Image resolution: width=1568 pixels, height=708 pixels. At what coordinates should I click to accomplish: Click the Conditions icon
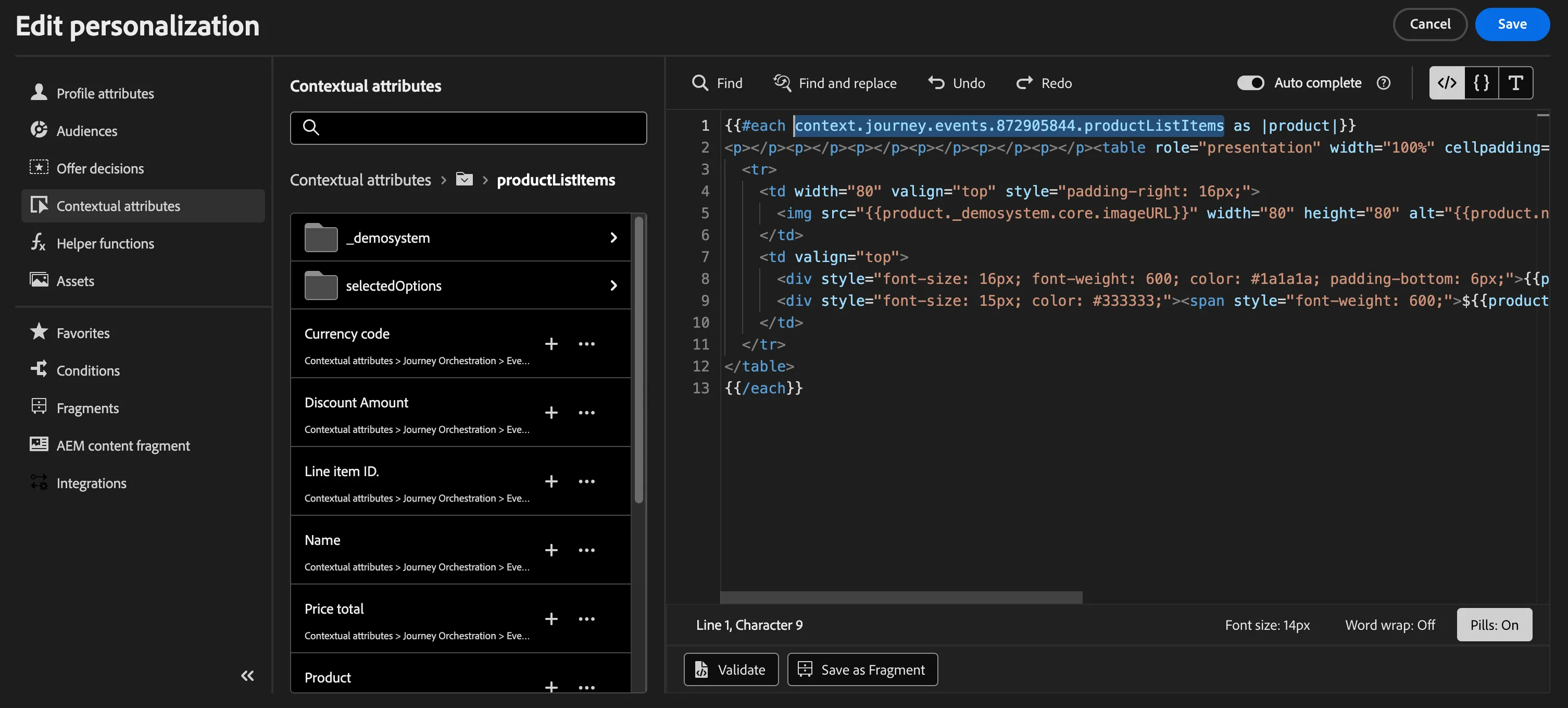(39, 369)
